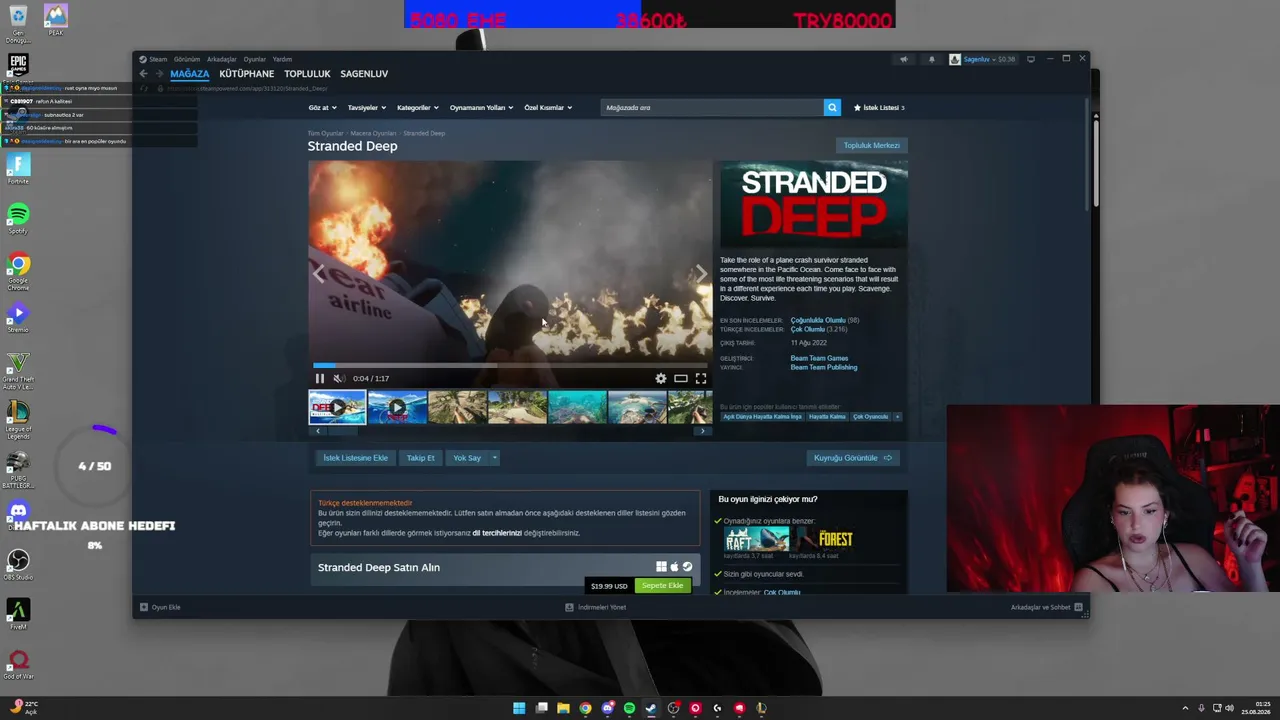Click the Mağazada ara search field
Screen dimensions: 1280x720
click(x=712, y=107)
